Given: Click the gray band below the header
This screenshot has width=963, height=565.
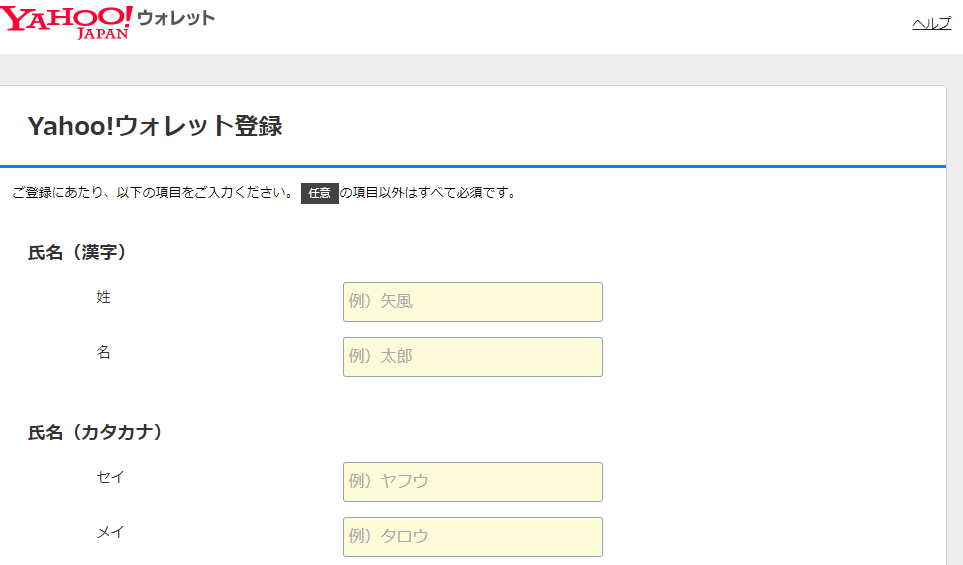Looking at the screenshot, I should (x=482, y=69).
